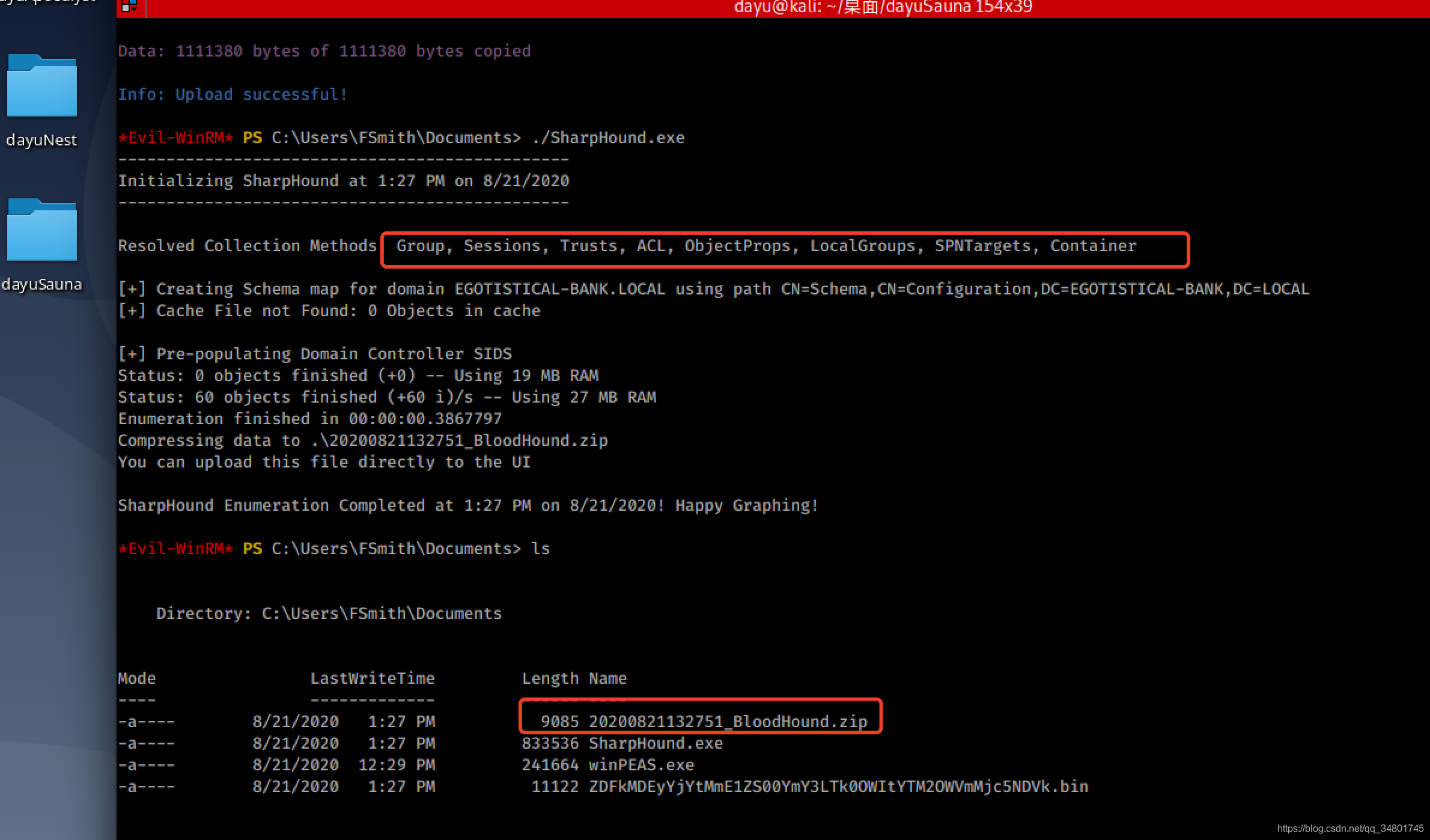
Task: Select the 'Data: 1111380 bytes' copied line
Action: click(324, 51)
